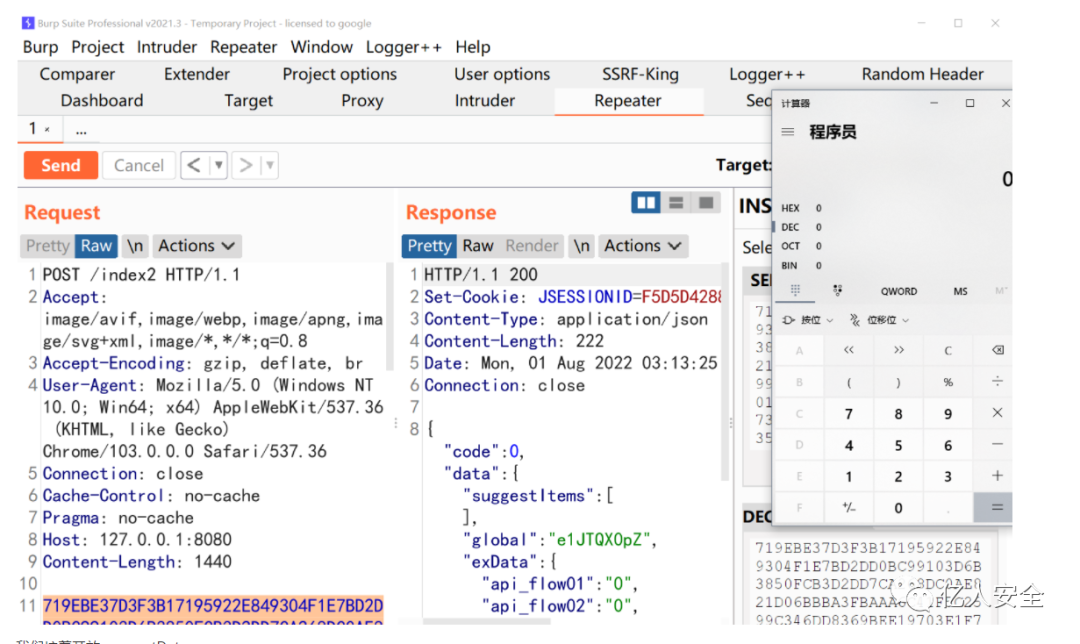
Task: Toggle \n display in Request panel
Action: coord(135,246)
